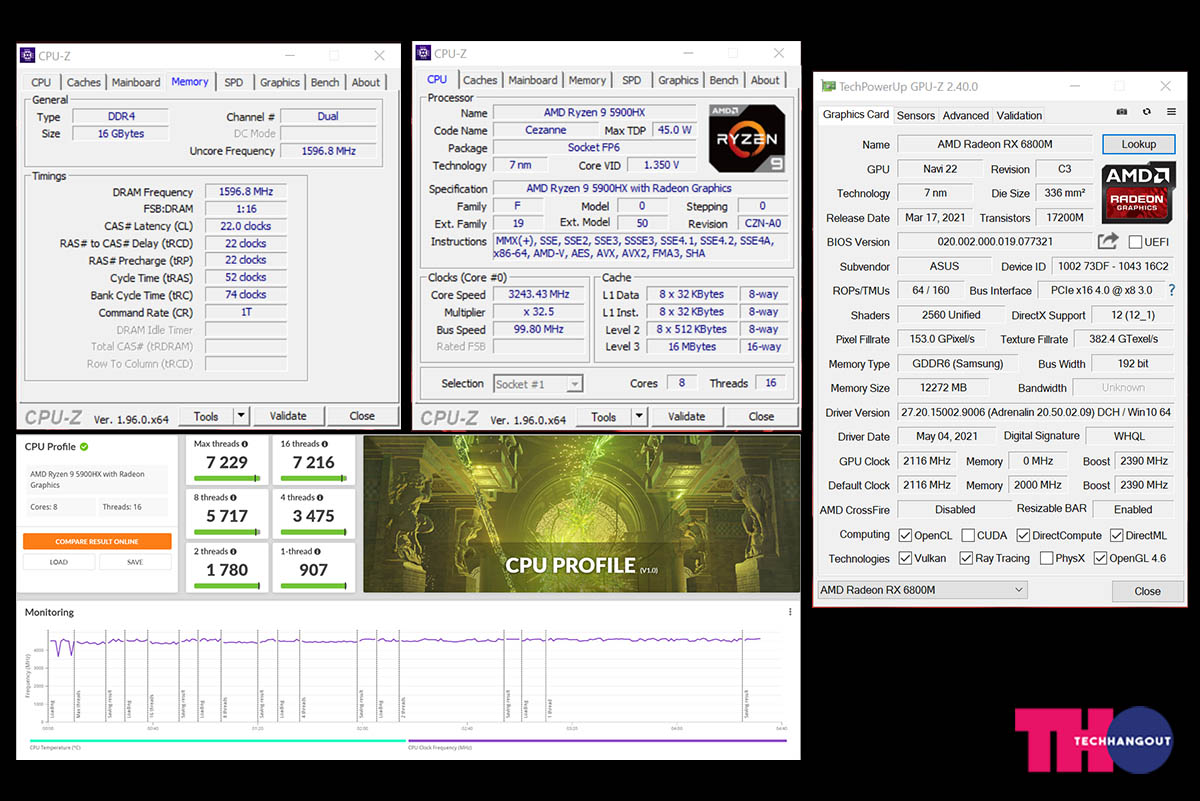Viewport: 1200px width, 801px height.
Task: Toggle the DirectML checkbox
Action: 1116,536
